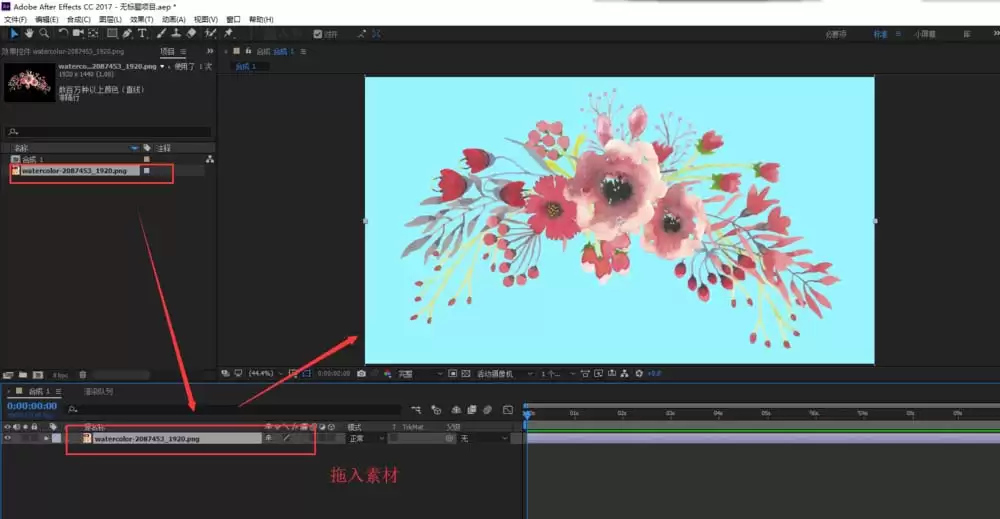Image resolution: width=1000 pixels, height=519 pixels.
Task: Toggle the snapping checkbox in the toolbar
Action: click(x=318, y=34)
